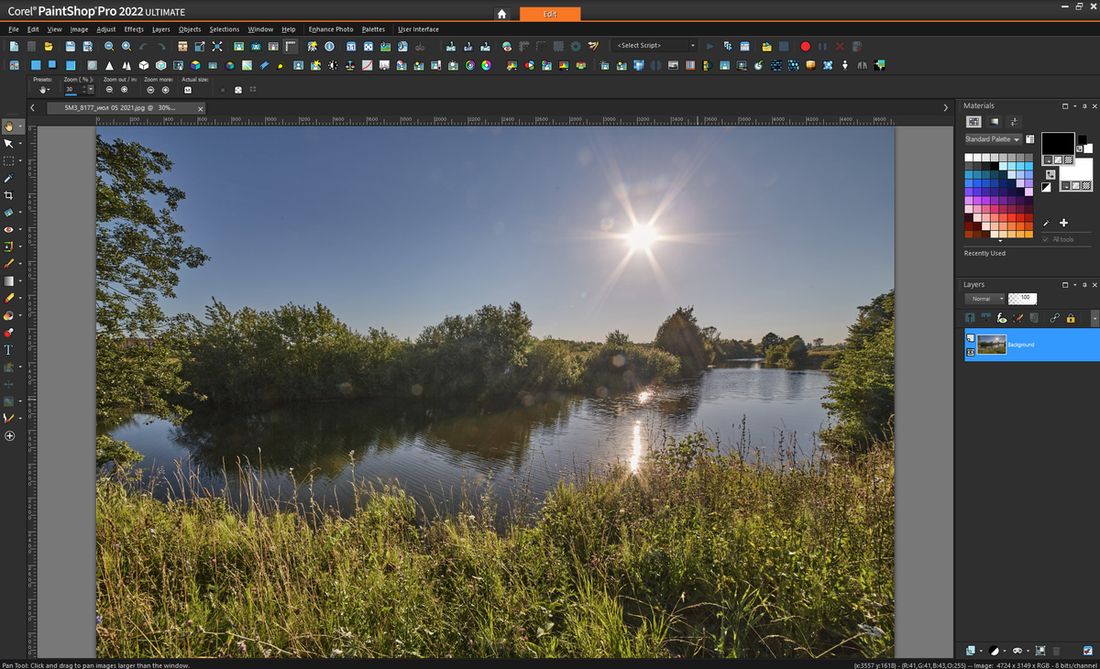Open the File menu
Viewport: 1100px width, 669px height.
click(13, 29)
